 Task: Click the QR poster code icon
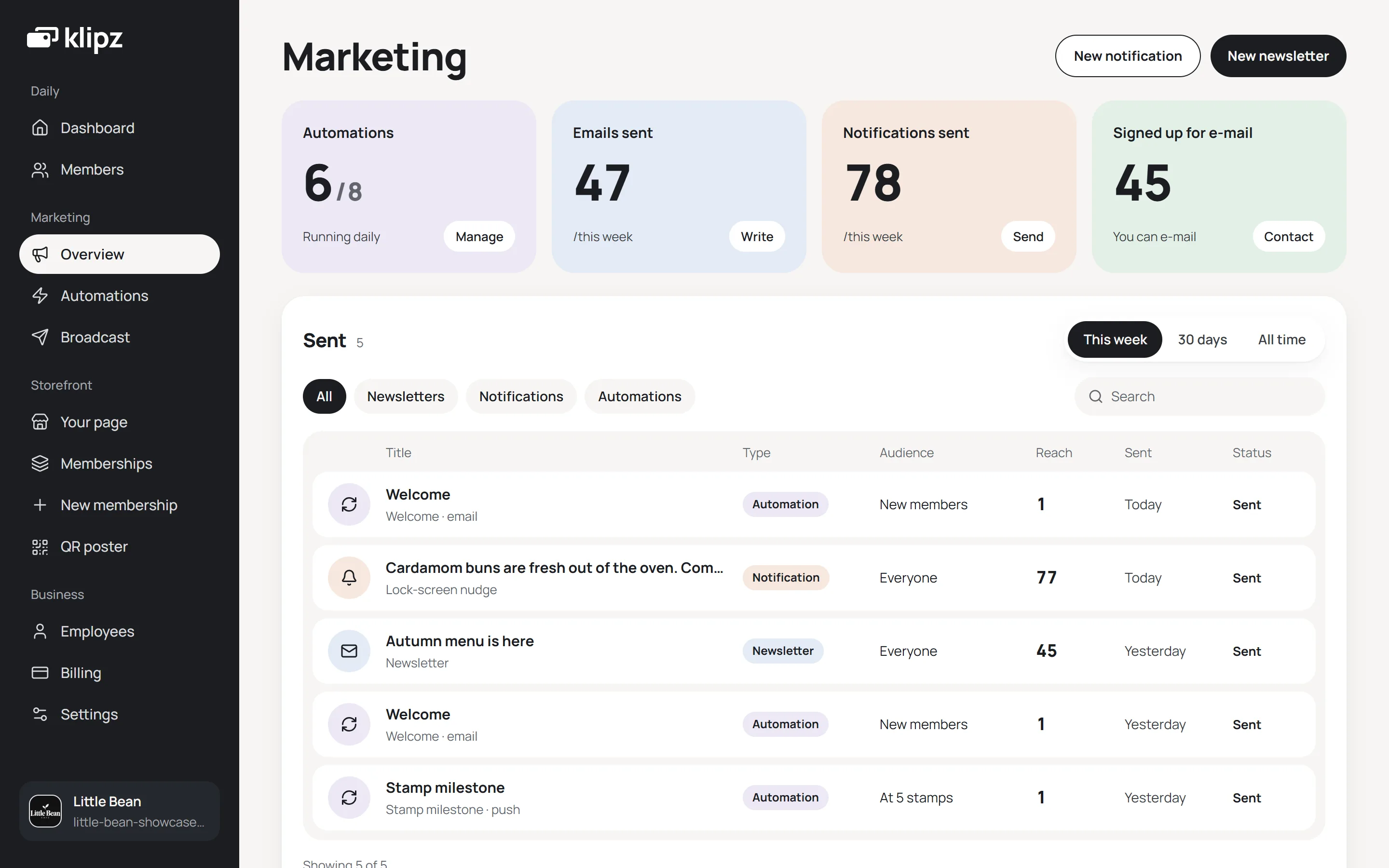coord(40,546)
